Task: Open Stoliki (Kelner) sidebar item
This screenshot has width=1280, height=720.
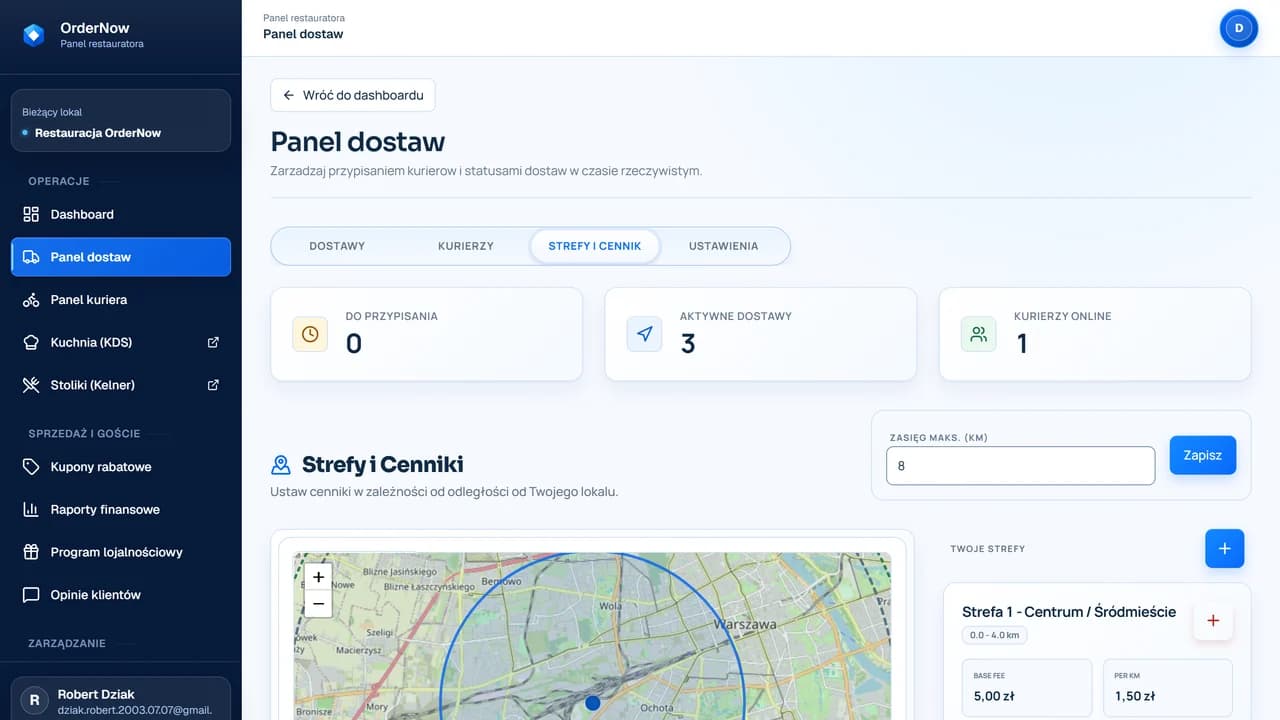Action: [x=121, y=385]
